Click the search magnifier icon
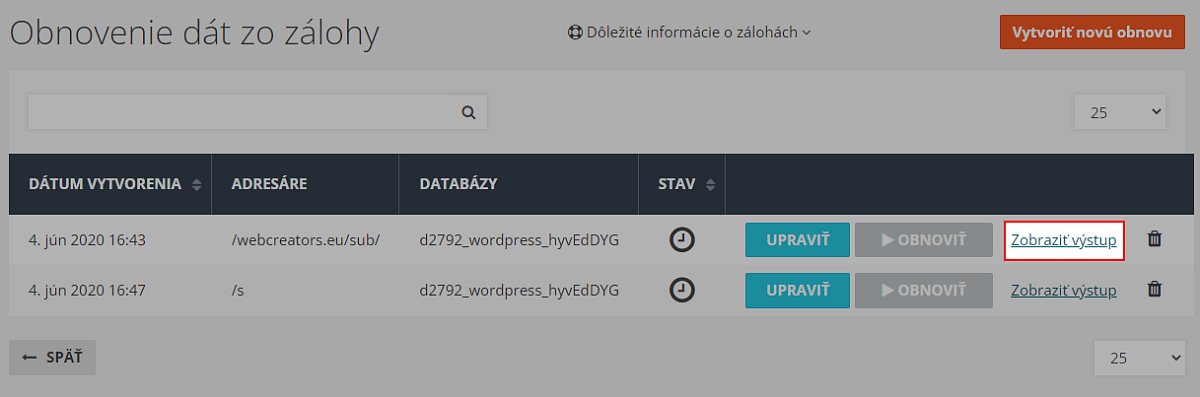1200x397 pixels. click(x=468, y=112)
